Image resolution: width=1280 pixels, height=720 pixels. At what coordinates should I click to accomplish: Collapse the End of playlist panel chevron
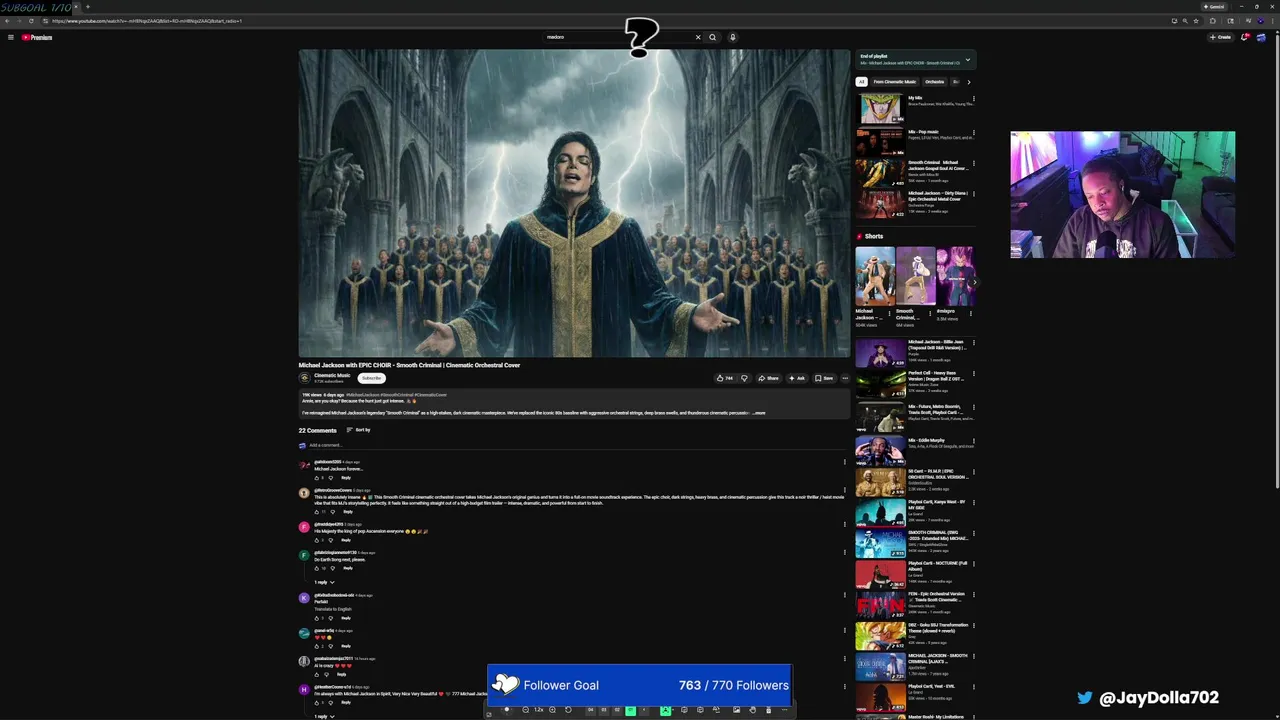tap(967, 60)
